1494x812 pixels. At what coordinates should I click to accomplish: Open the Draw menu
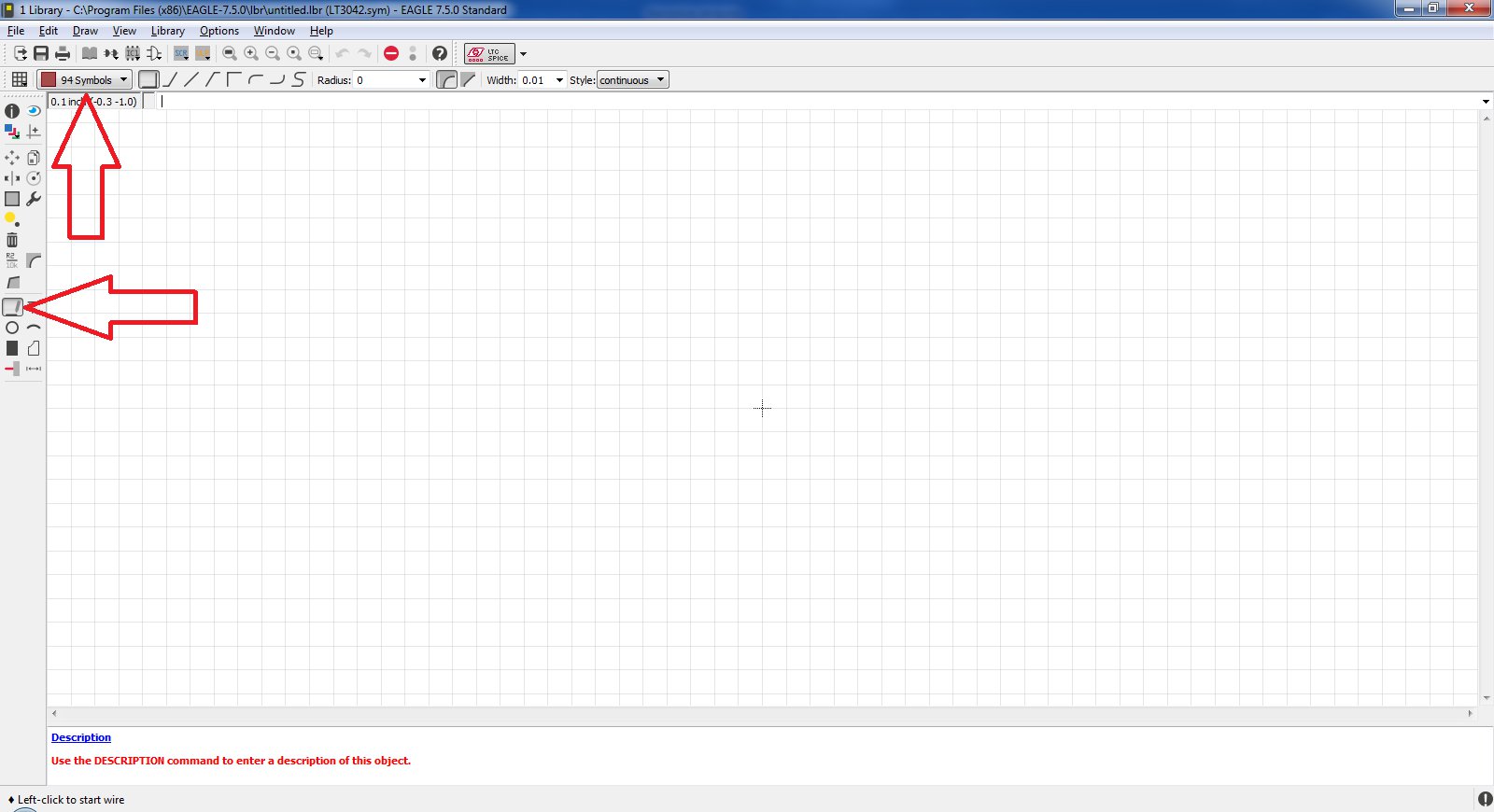85,31
